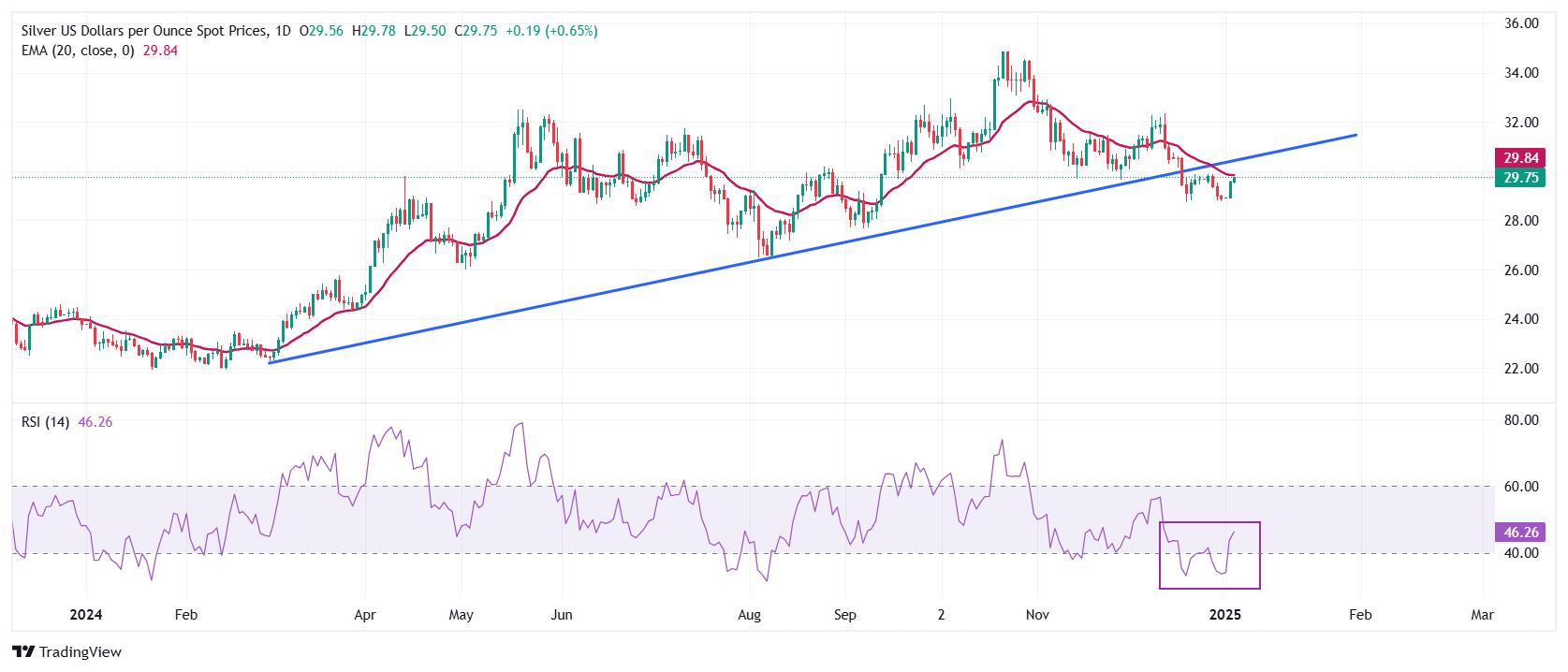Click the TradingView logo icon
1568x672 pixels.
[x=23, y=651]
